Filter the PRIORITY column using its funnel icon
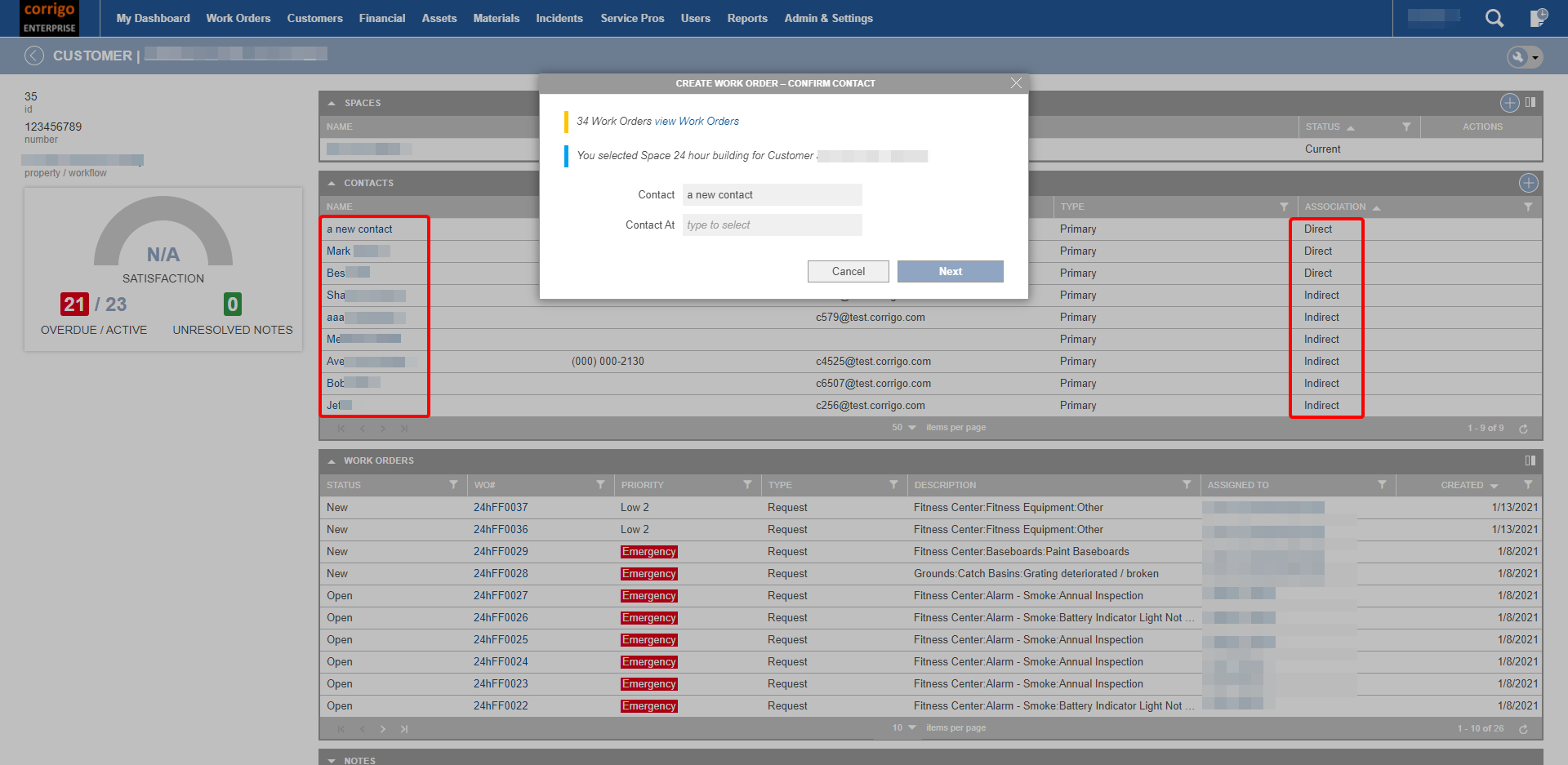 (x=746, y=484)
